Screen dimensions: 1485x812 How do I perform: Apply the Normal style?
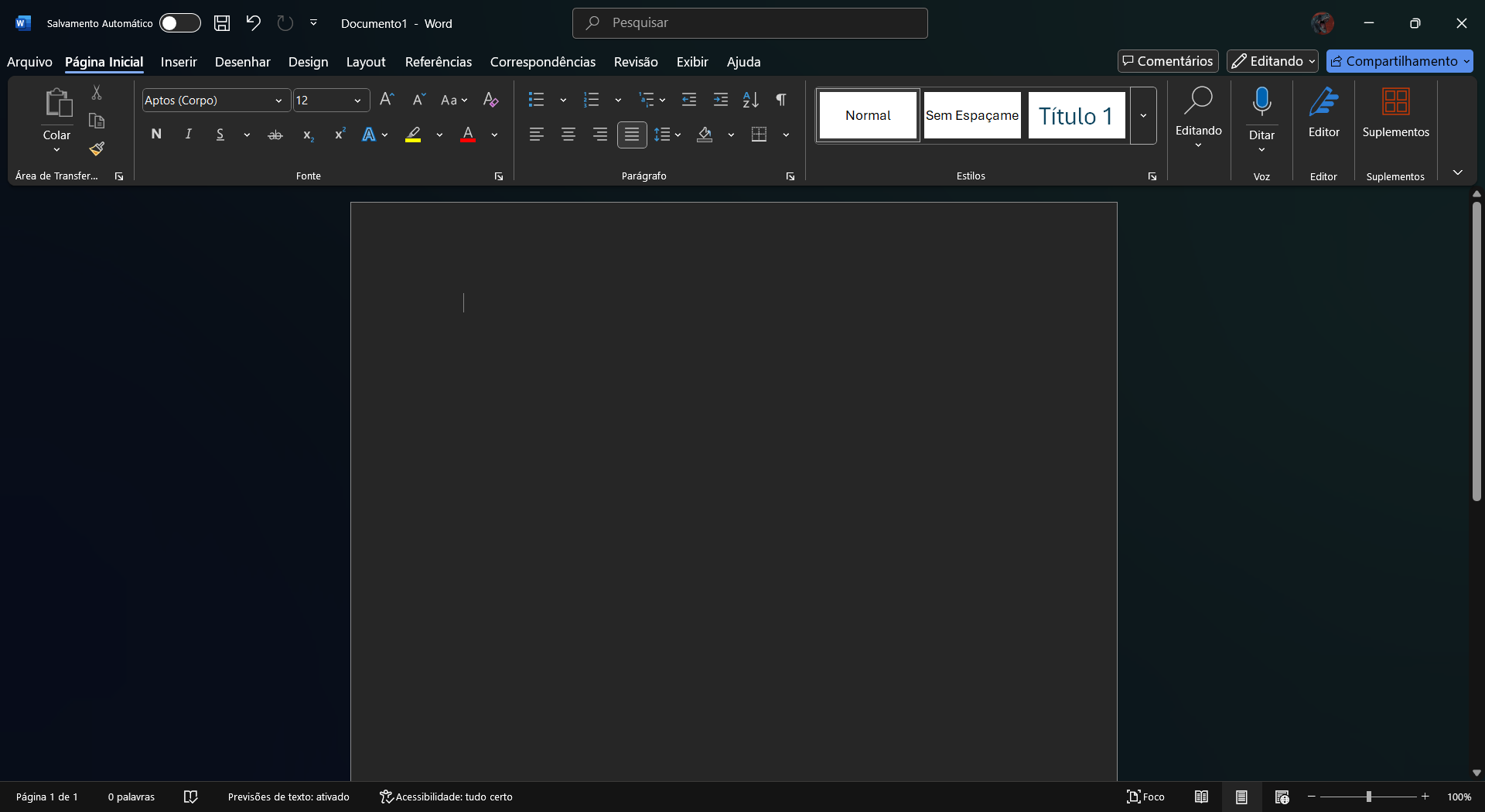pyautogui.click(x=868, y=116)
